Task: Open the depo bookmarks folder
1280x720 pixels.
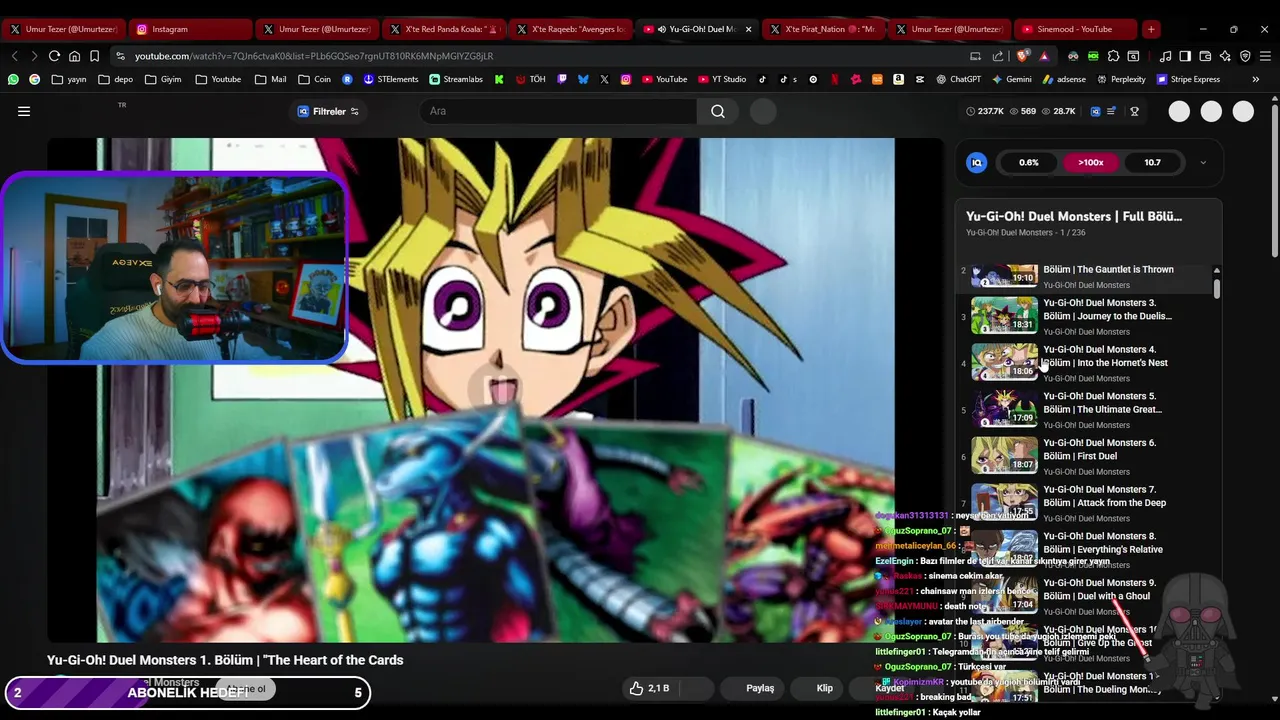Action: point(115,79)
